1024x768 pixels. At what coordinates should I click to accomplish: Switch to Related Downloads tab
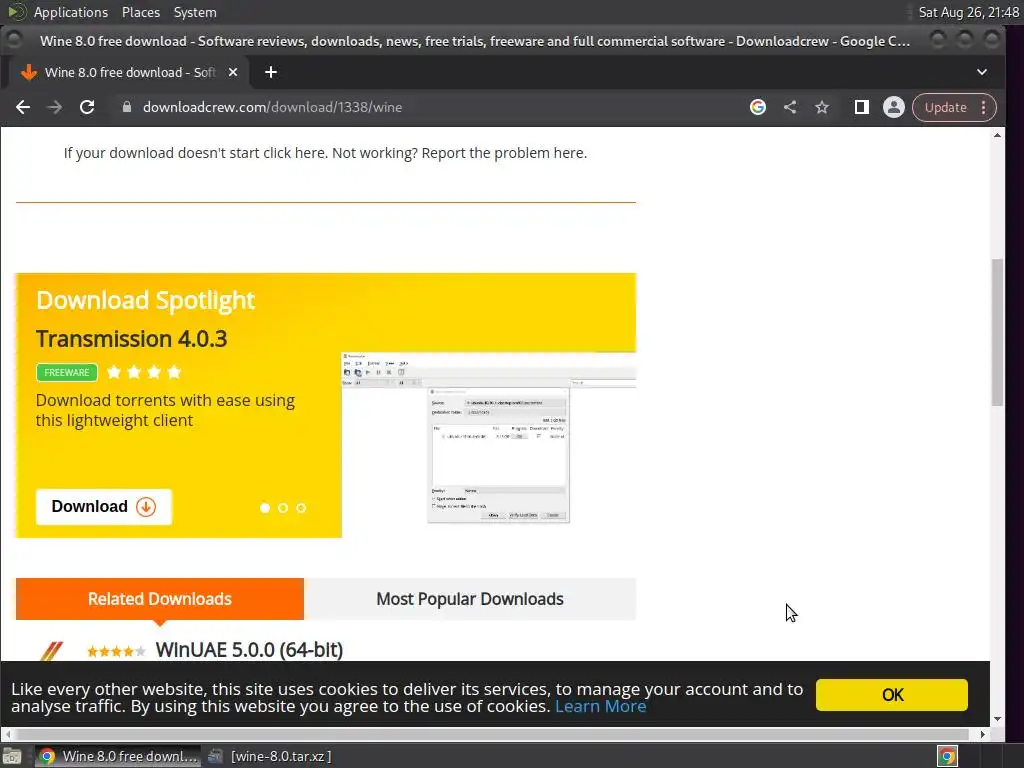[x=160, y=599]
